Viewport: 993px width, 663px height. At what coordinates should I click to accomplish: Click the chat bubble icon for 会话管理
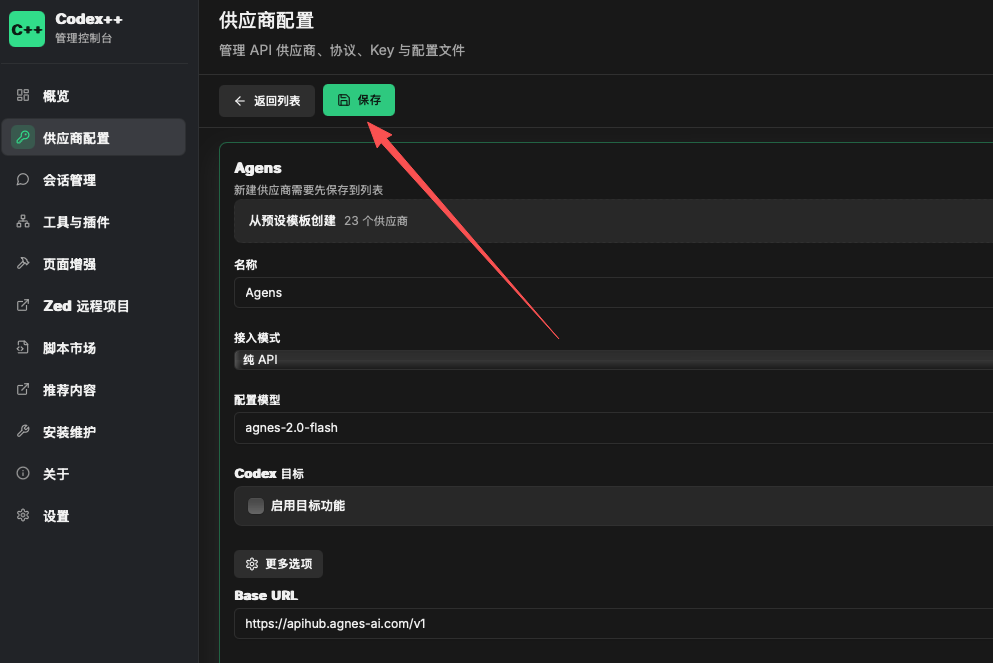tap(23, 179)
